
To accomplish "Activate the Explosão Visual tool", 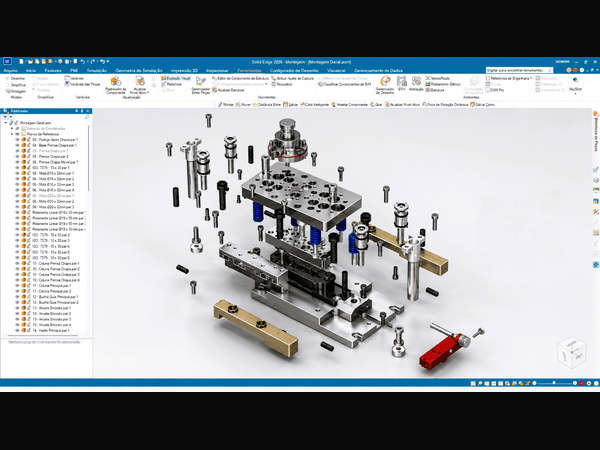I will pyautogui.click(x=176, y=78).
